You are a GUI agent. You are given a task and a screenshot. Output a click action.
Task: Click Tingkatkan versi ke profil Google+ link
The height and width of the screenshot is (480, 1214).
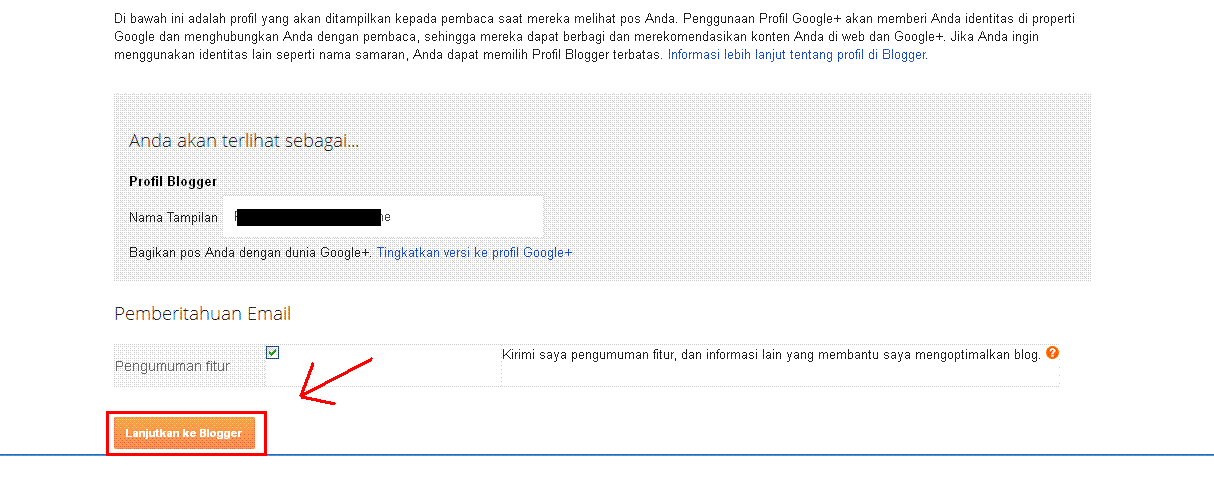point(474,253)
